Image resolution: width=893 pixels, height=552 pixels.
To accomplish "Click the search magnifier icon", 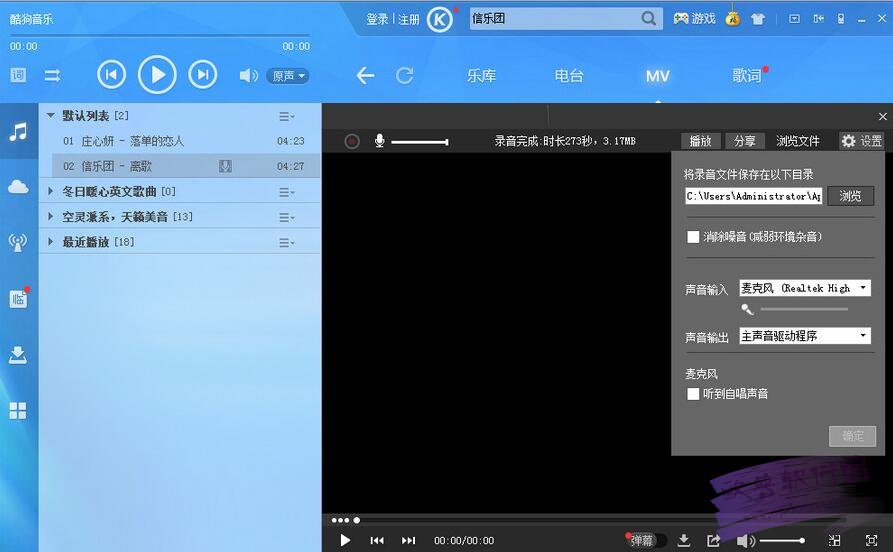I will pyautogui.click(x=648, y=19).
